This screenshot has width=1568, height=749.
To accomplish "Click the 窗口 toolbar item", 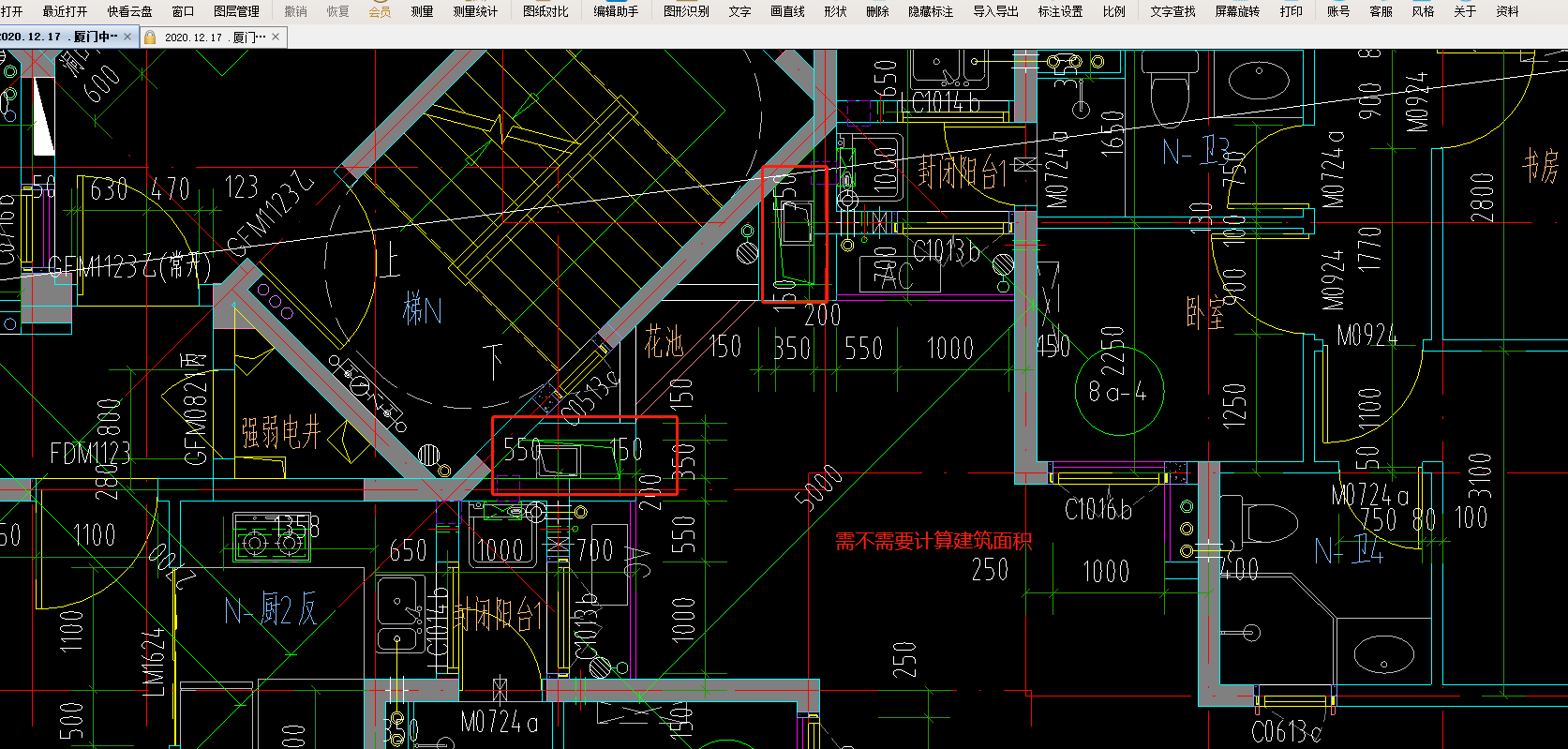I will pos(183,11).
